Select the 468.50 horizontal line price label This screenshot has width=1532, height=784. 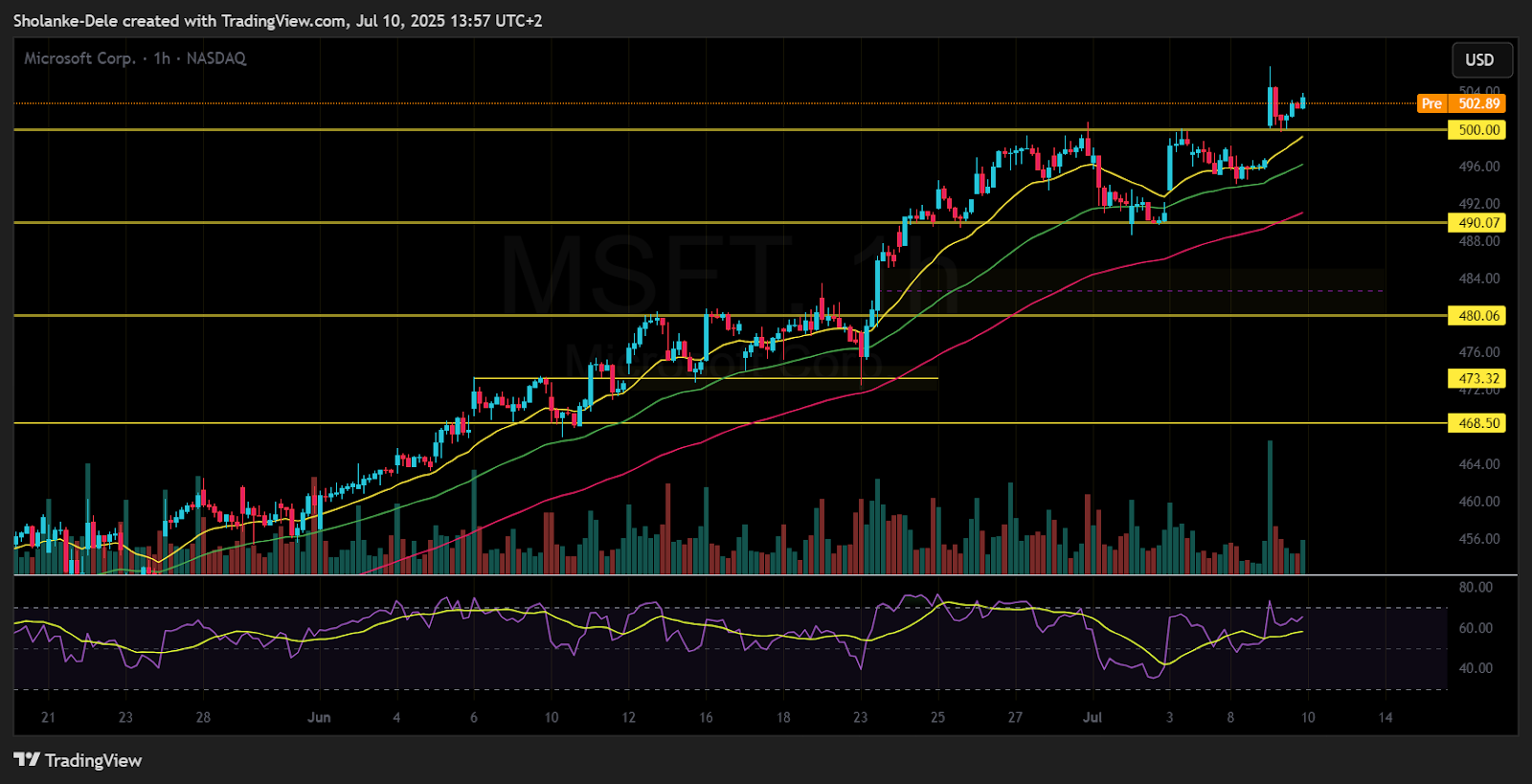(1476, 422)
